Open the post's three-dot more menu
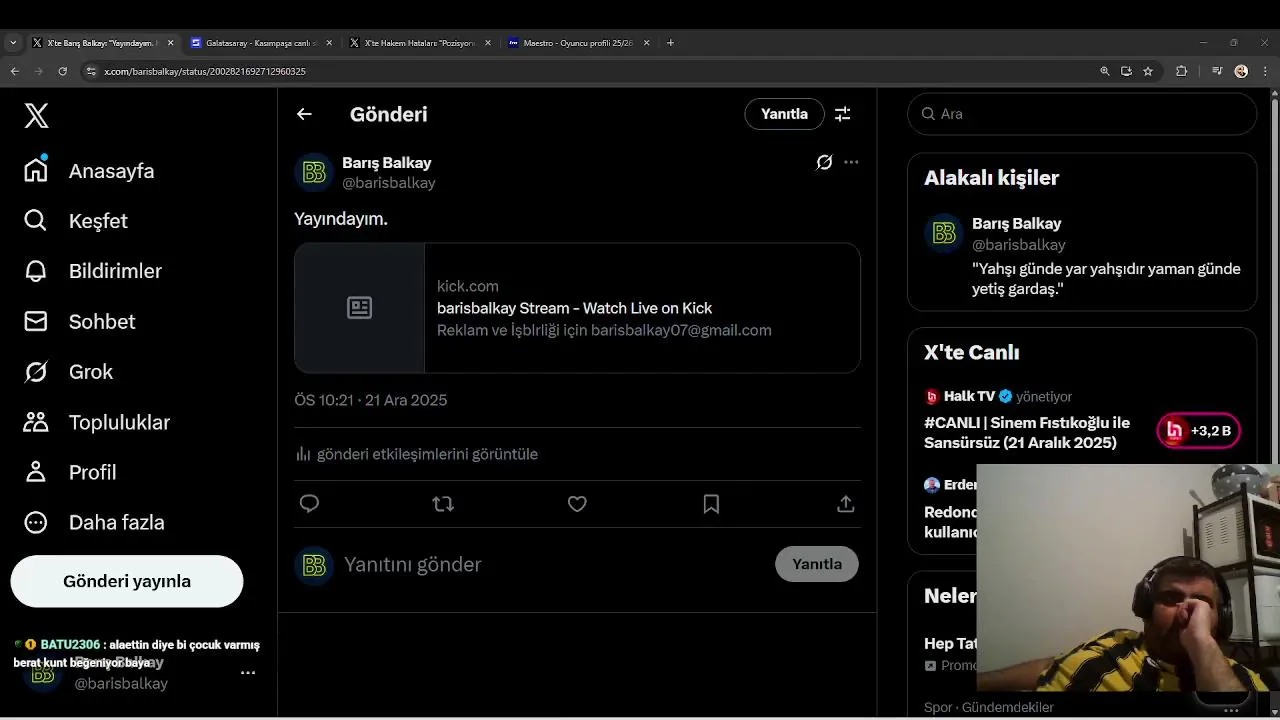 (851, 162)
